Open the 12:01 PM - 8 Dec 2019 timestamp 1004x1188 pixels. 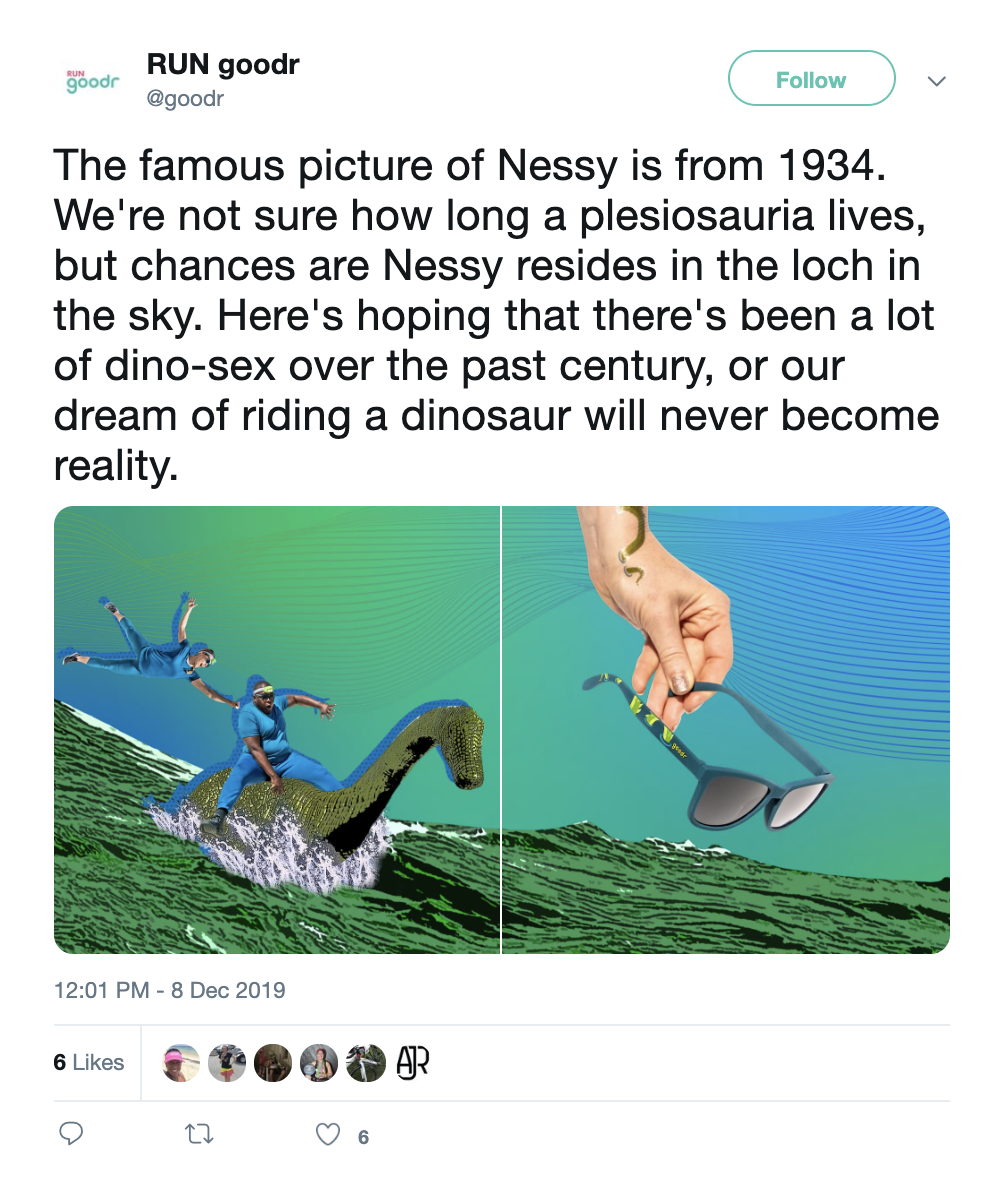pos(169,991)
